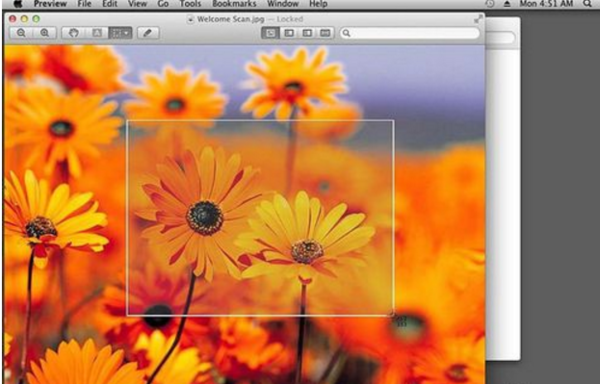
Task: Open the Go menu
Action: 163,4
